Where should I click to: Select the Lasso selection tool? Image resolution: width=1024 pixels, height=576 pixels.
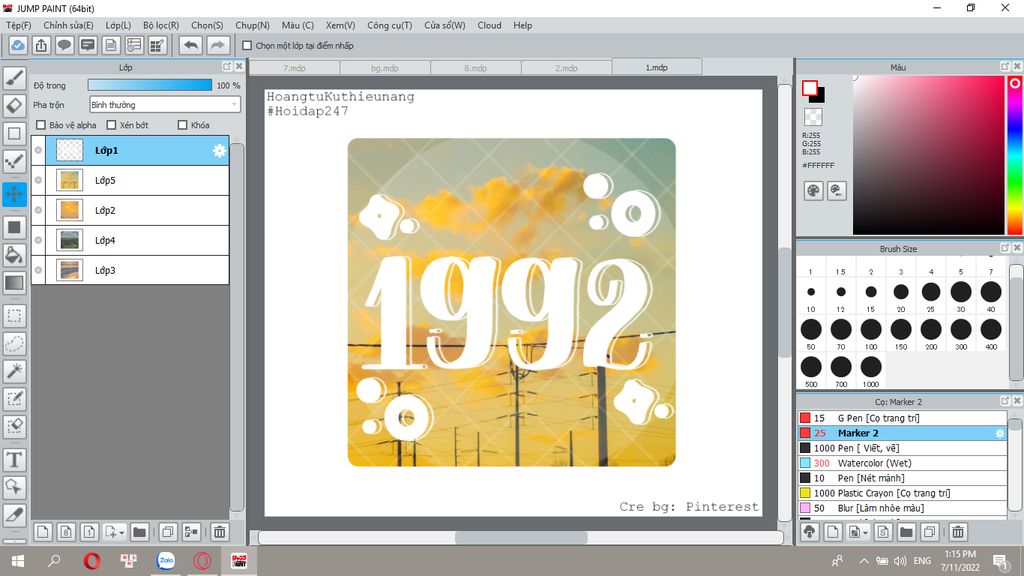tap(14, 344)
